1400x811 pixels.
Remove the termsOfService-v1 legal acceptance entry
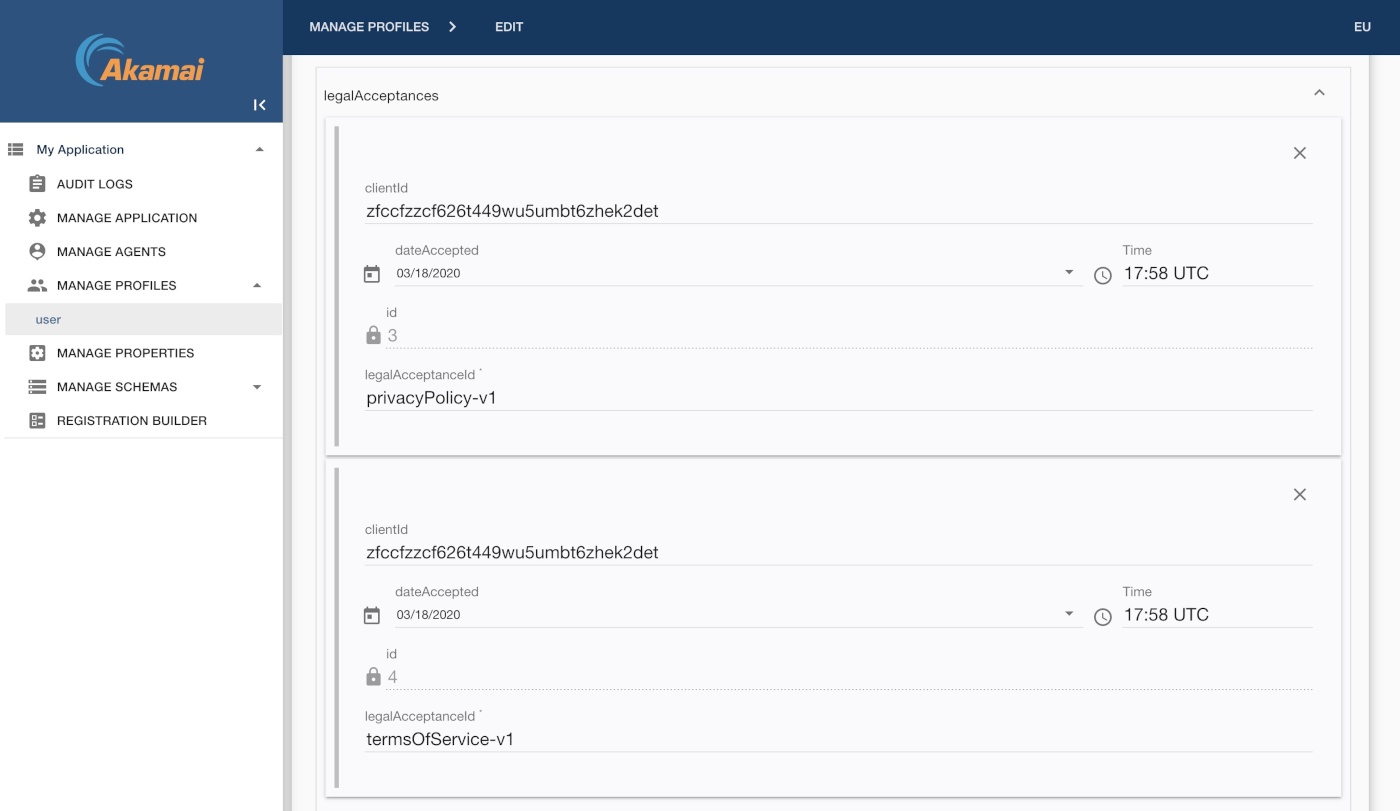(x=1299, y=495)
